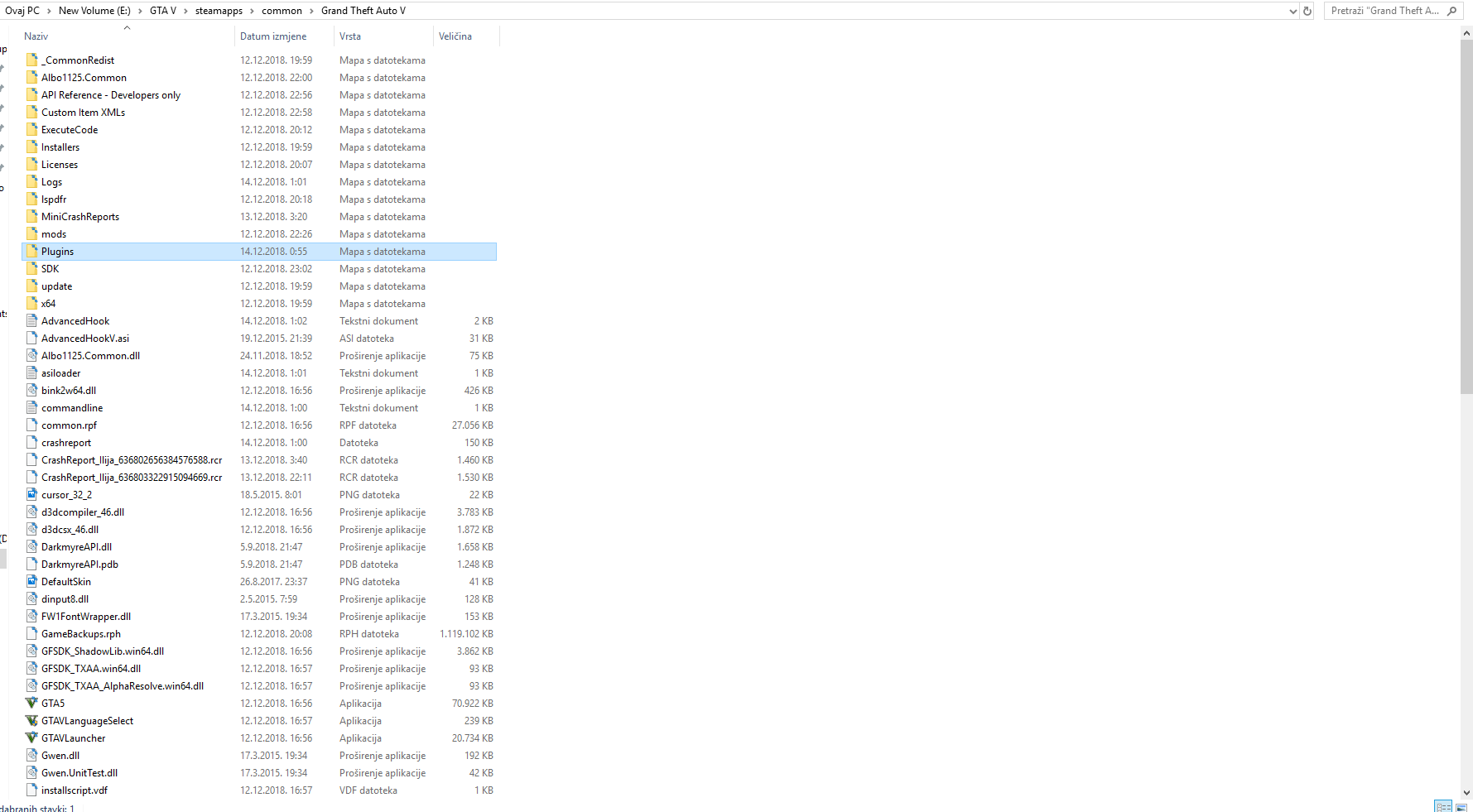The image size is (1473, 812).
Task: Click Grand Theft Auto V breadcrumb segment
Action: click(363, 11)
